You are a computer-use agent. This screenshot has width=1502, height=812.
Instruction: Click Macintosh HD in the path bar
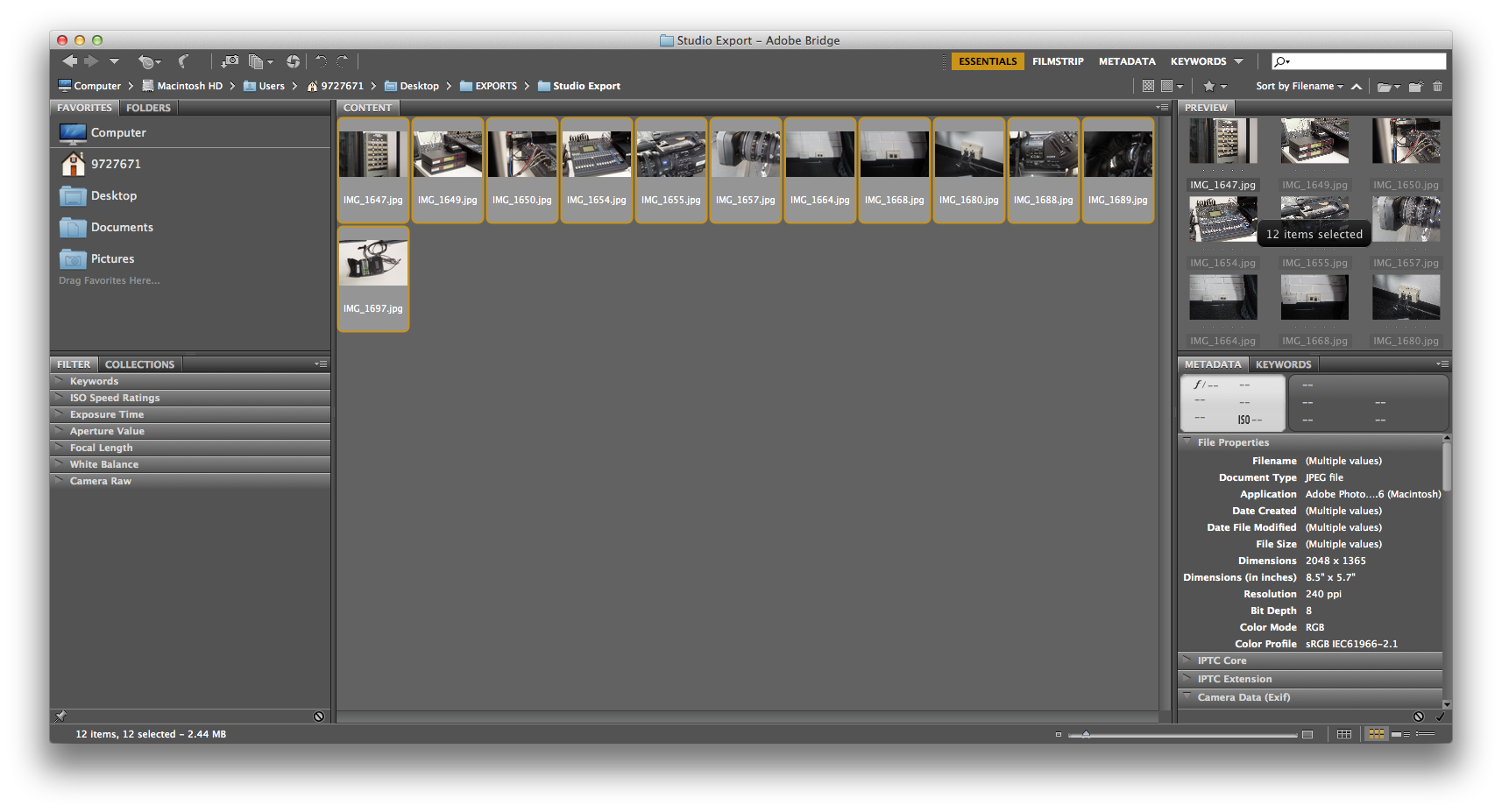coord(182,86)
